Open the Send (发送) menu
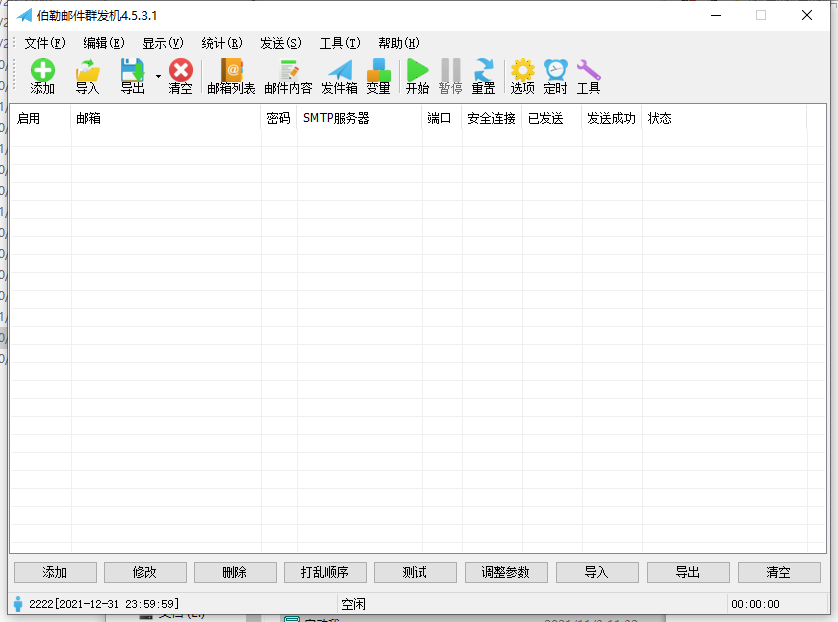The width and height of the screenshot is (838, 622). (281, 43)
